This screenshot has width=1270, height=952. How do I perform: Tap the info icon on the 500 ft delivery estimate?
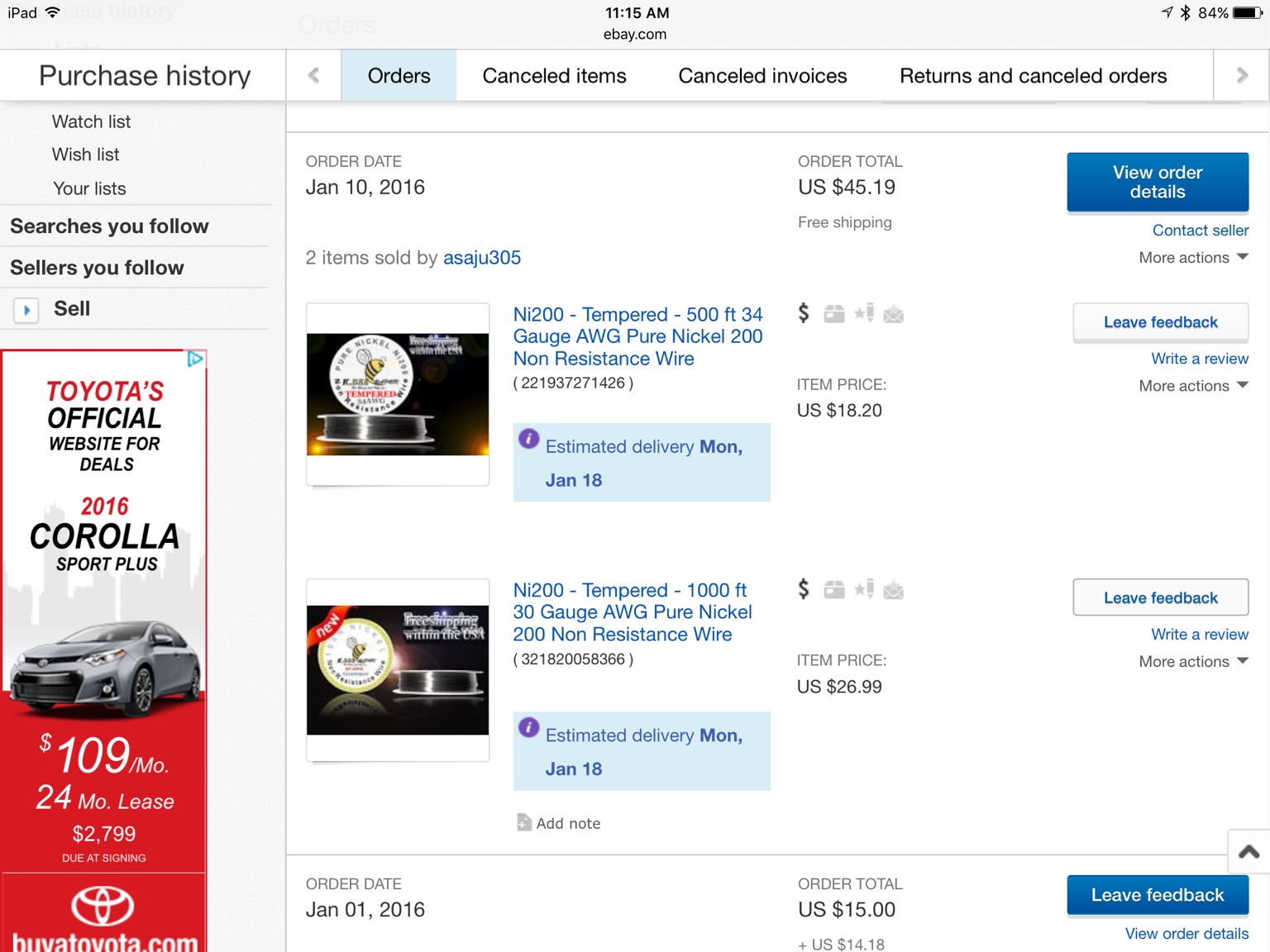(x=529, y=439)
